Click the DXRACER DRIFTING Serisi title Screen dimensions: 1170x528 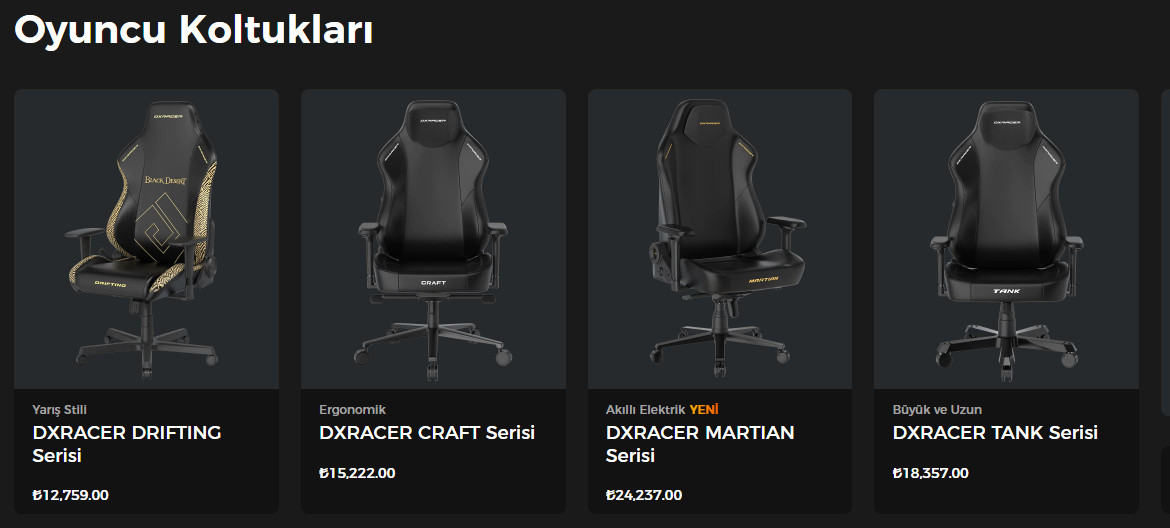[127, 444]
